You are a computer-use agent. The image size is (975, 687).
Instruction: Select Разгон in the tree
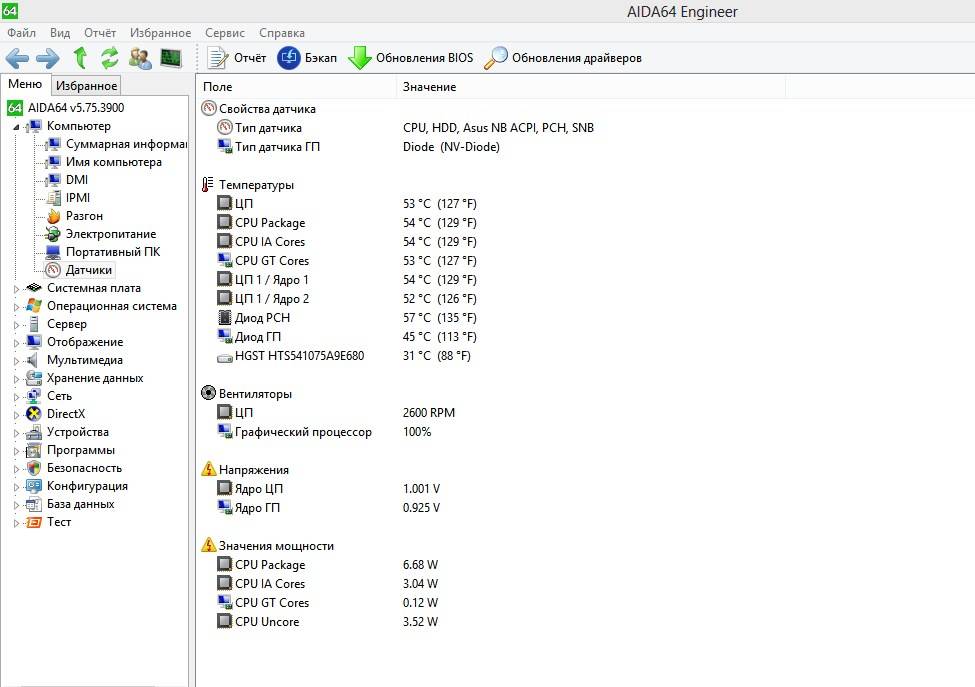(x=84, y=216)
